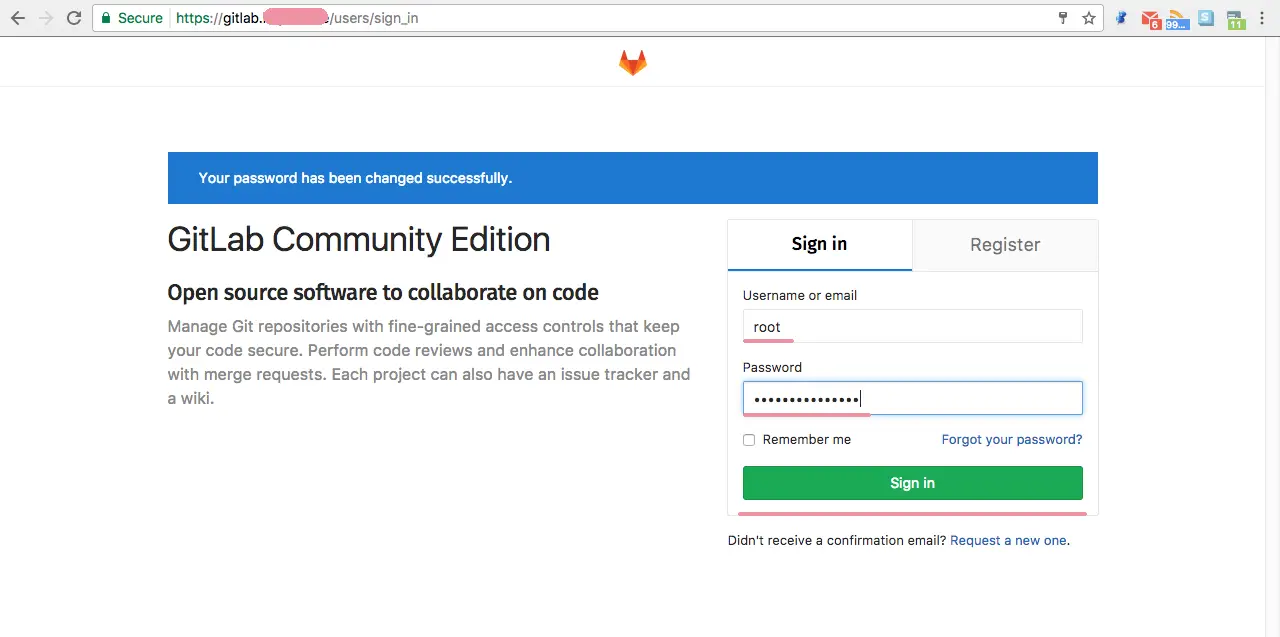This screenshot has height=637, width=1280.
Task: Click the blue S extension icon
Action: tap(1206, 18)
